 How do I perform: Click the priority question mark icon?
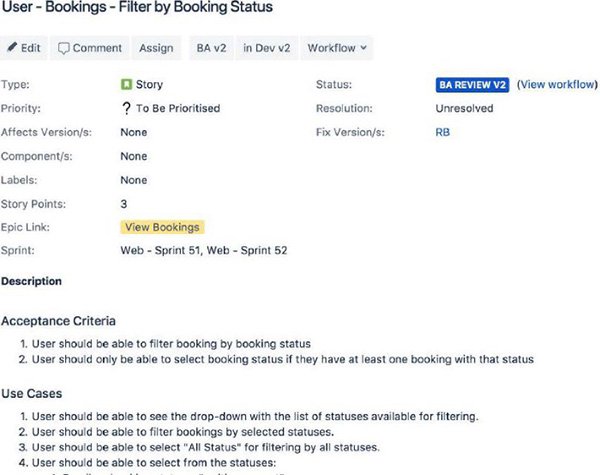(126, 108)
